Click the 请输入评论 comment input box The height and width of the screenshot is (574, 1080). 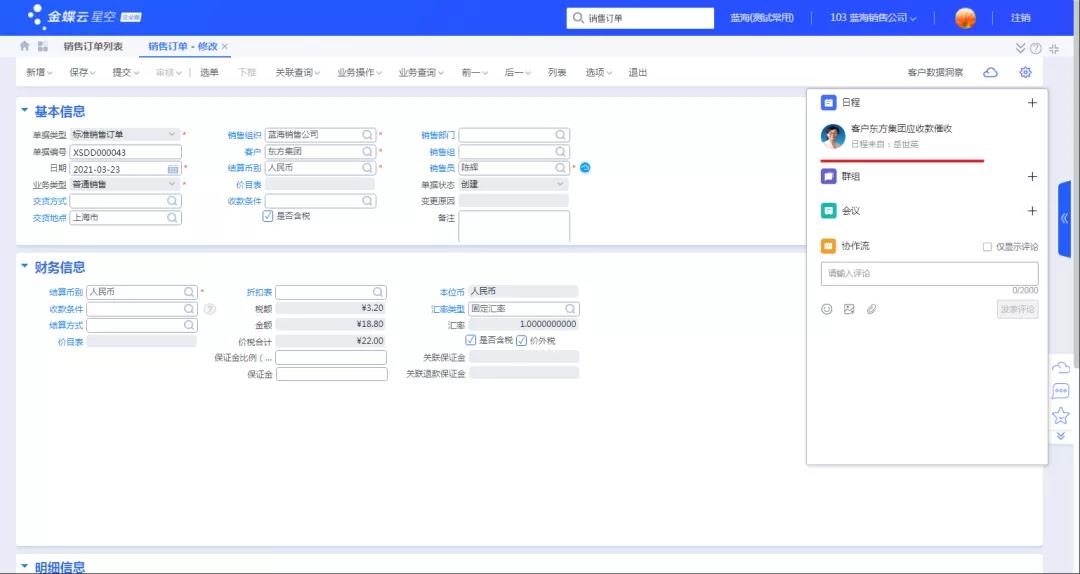(x=929, y=273)
